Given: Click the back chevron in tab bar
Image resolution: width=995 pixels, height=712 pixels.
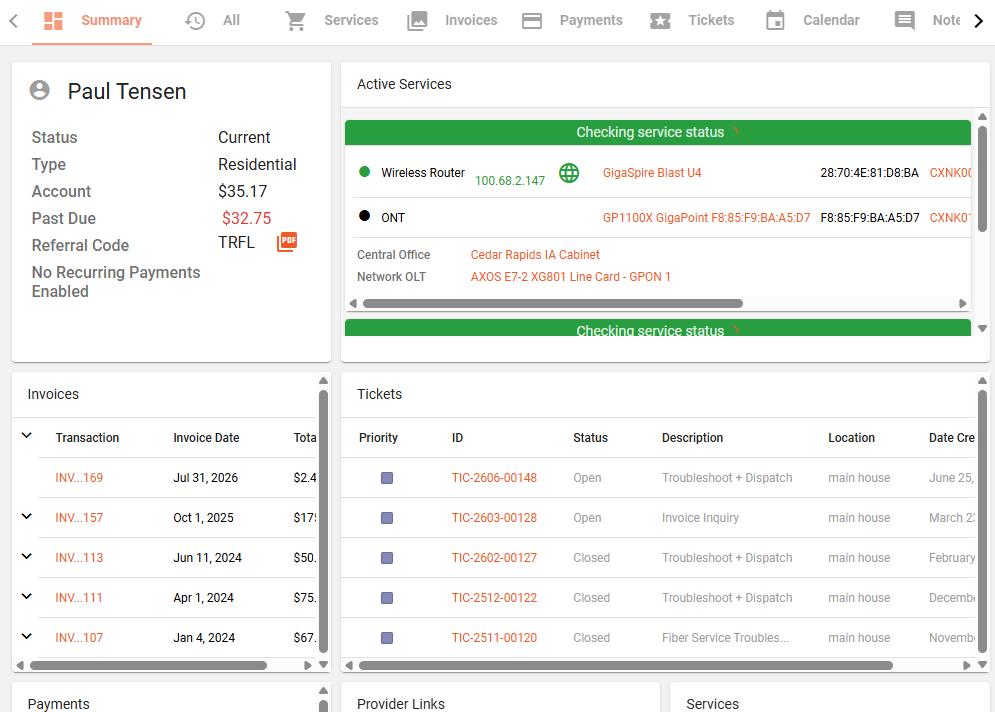Looking at the screenshot, I should pos(13,21).
